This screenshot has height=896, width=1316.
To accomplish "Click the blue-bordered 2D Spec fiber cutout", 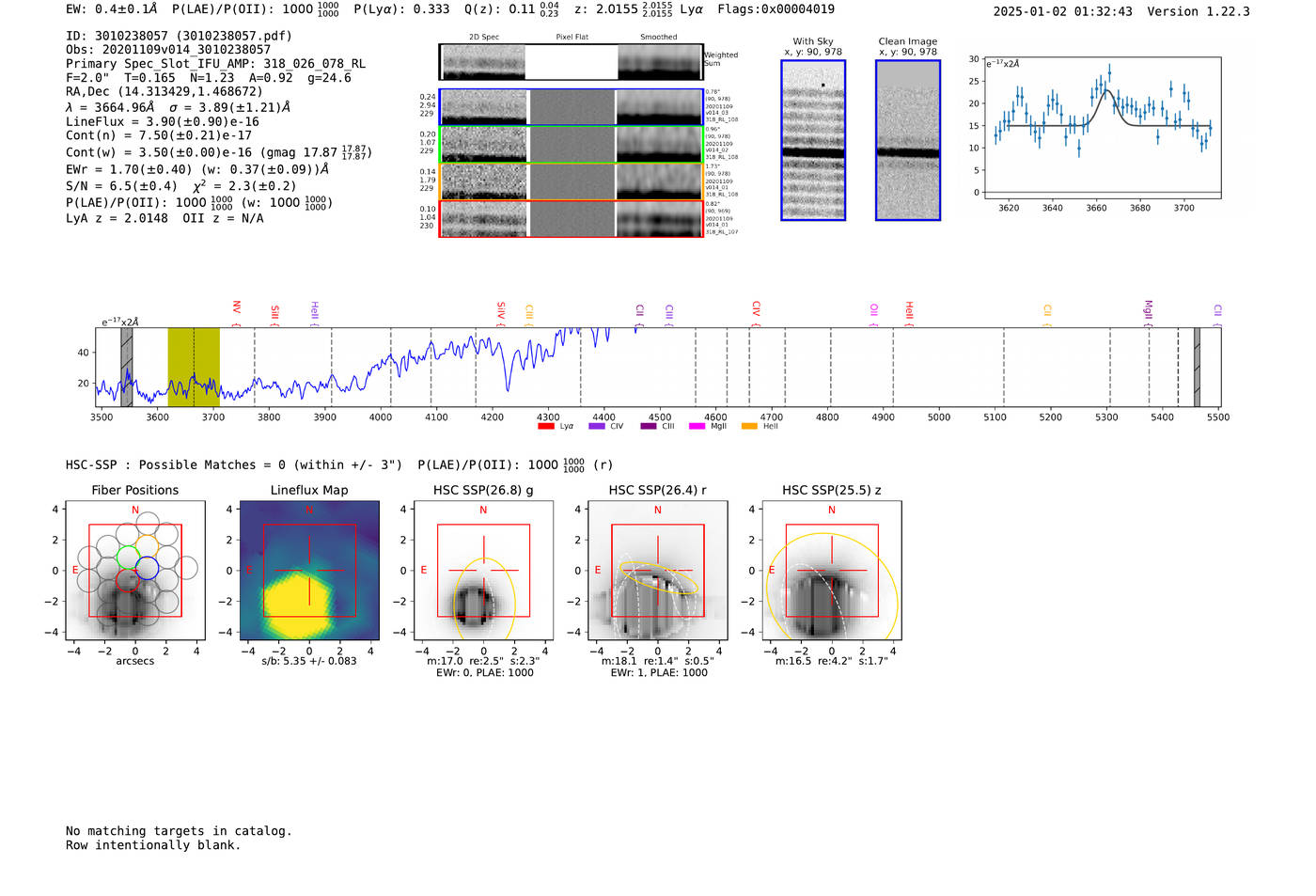I will pyautogui.click(x=571, y=107).
